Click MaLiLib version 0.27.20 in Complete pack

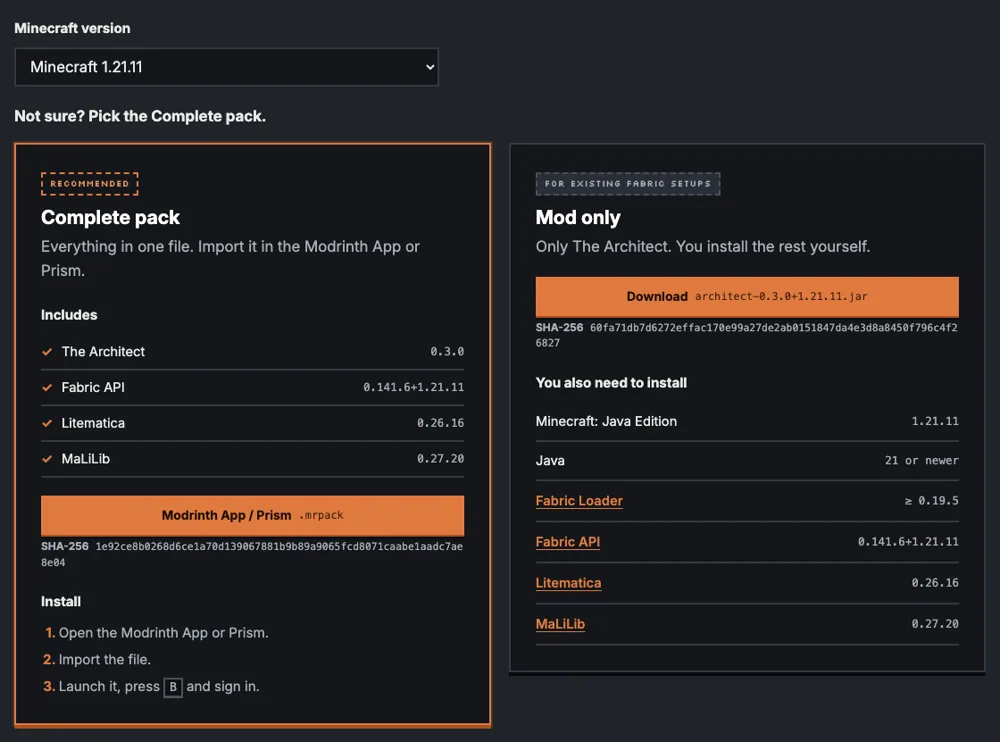[440, 459]
